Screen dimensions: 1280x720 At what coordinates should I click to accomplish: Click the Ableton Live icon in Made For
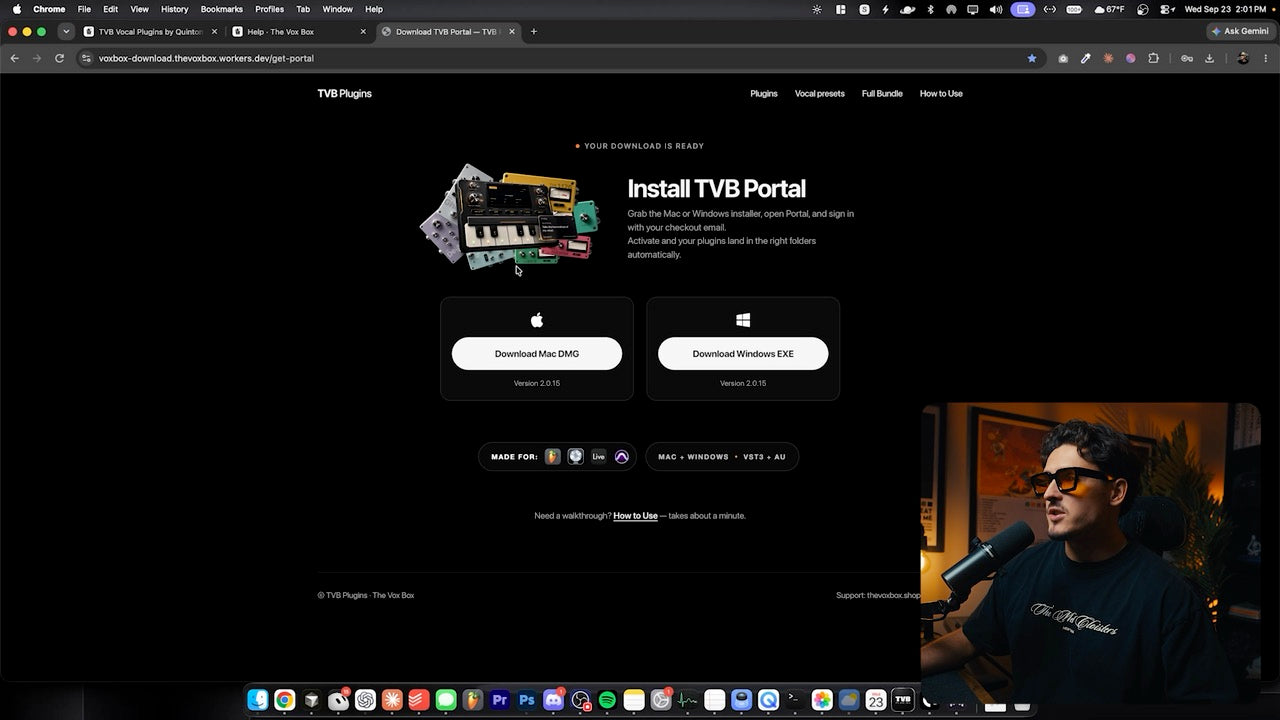tap(598, 457)
